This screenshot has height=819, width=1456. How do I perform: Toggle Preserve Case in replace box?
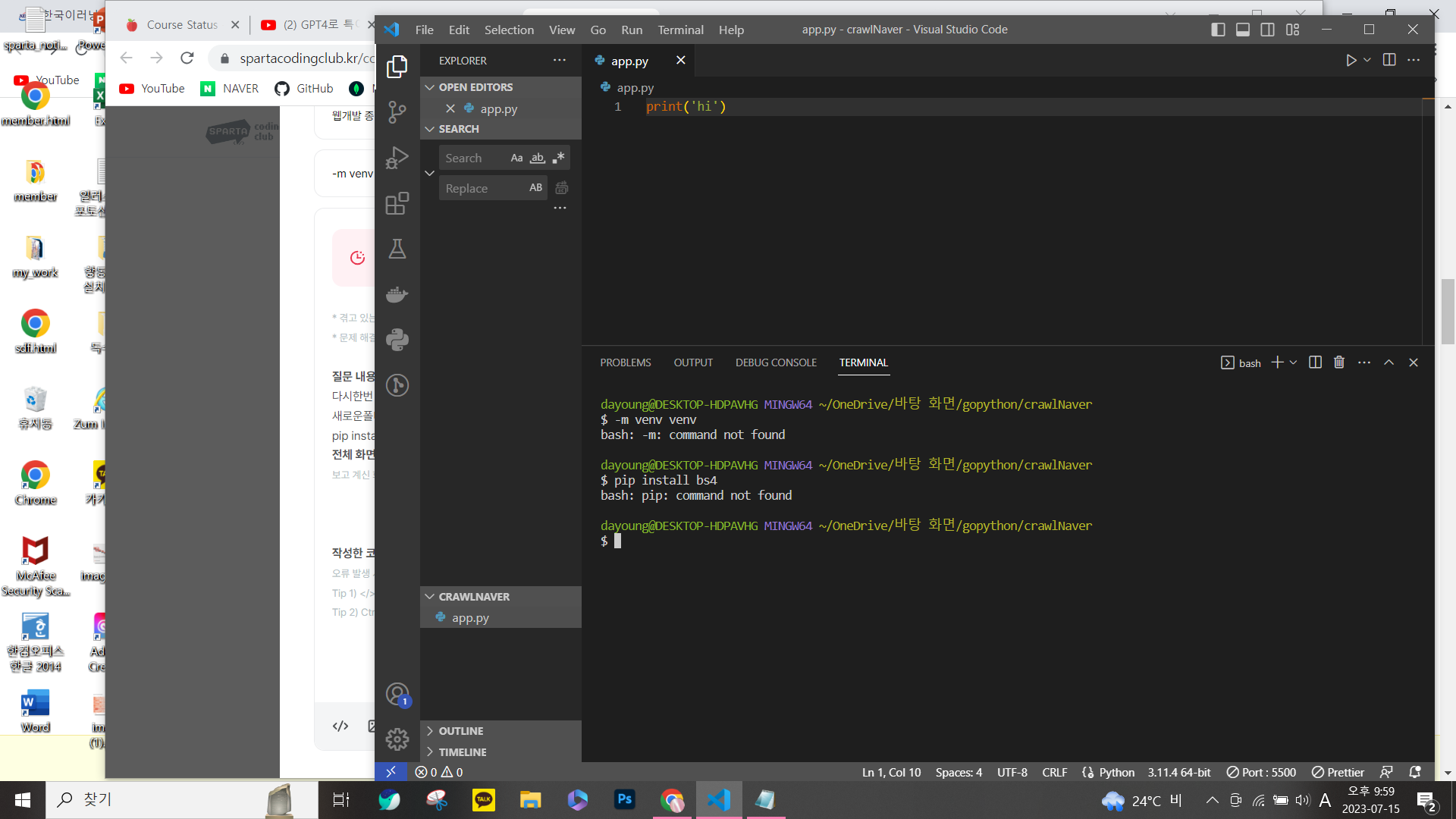pyautogui.click(x=535, y=188)
